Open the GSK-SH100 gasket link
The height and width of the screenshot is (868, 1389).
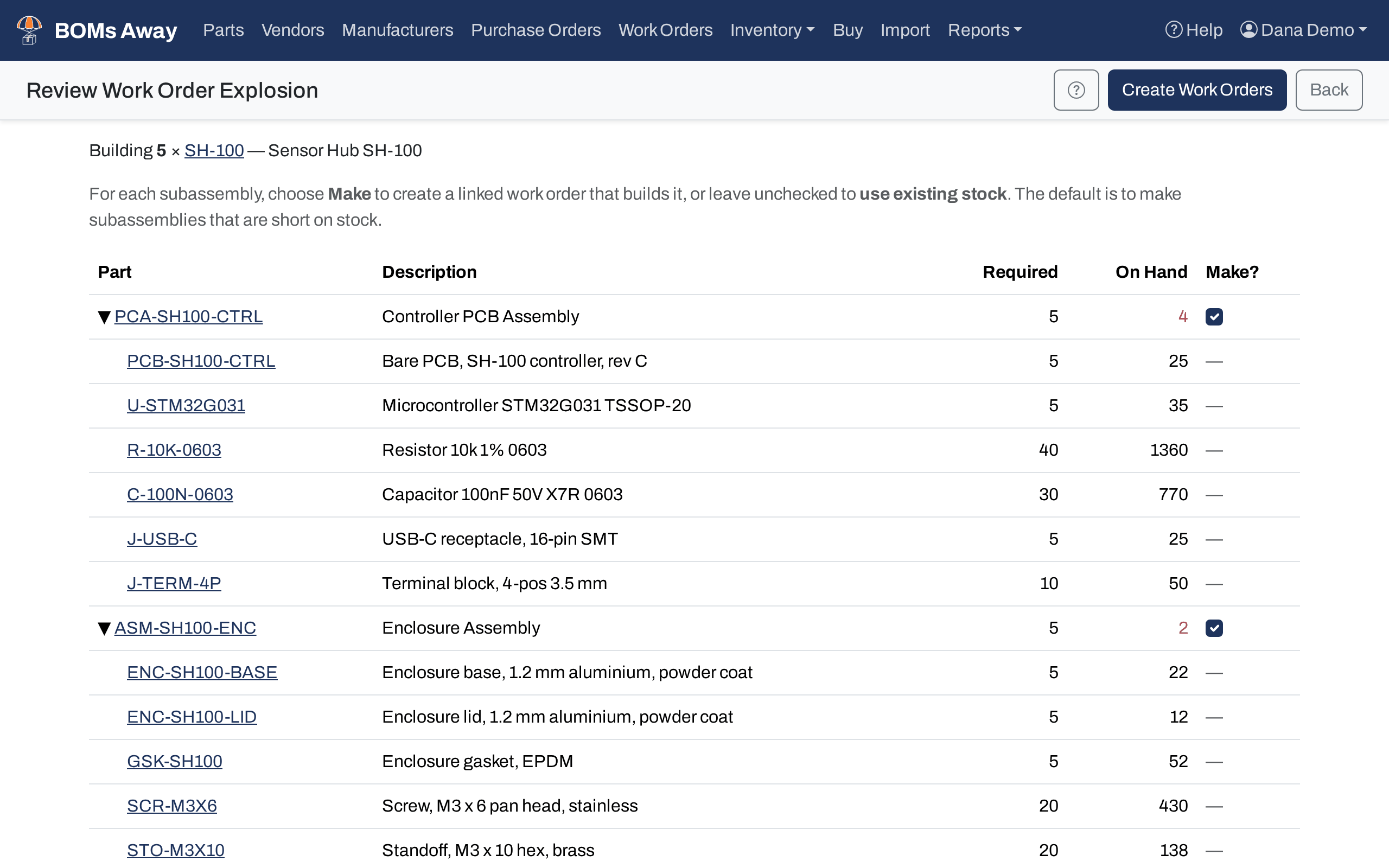click(x=175, y=761)
